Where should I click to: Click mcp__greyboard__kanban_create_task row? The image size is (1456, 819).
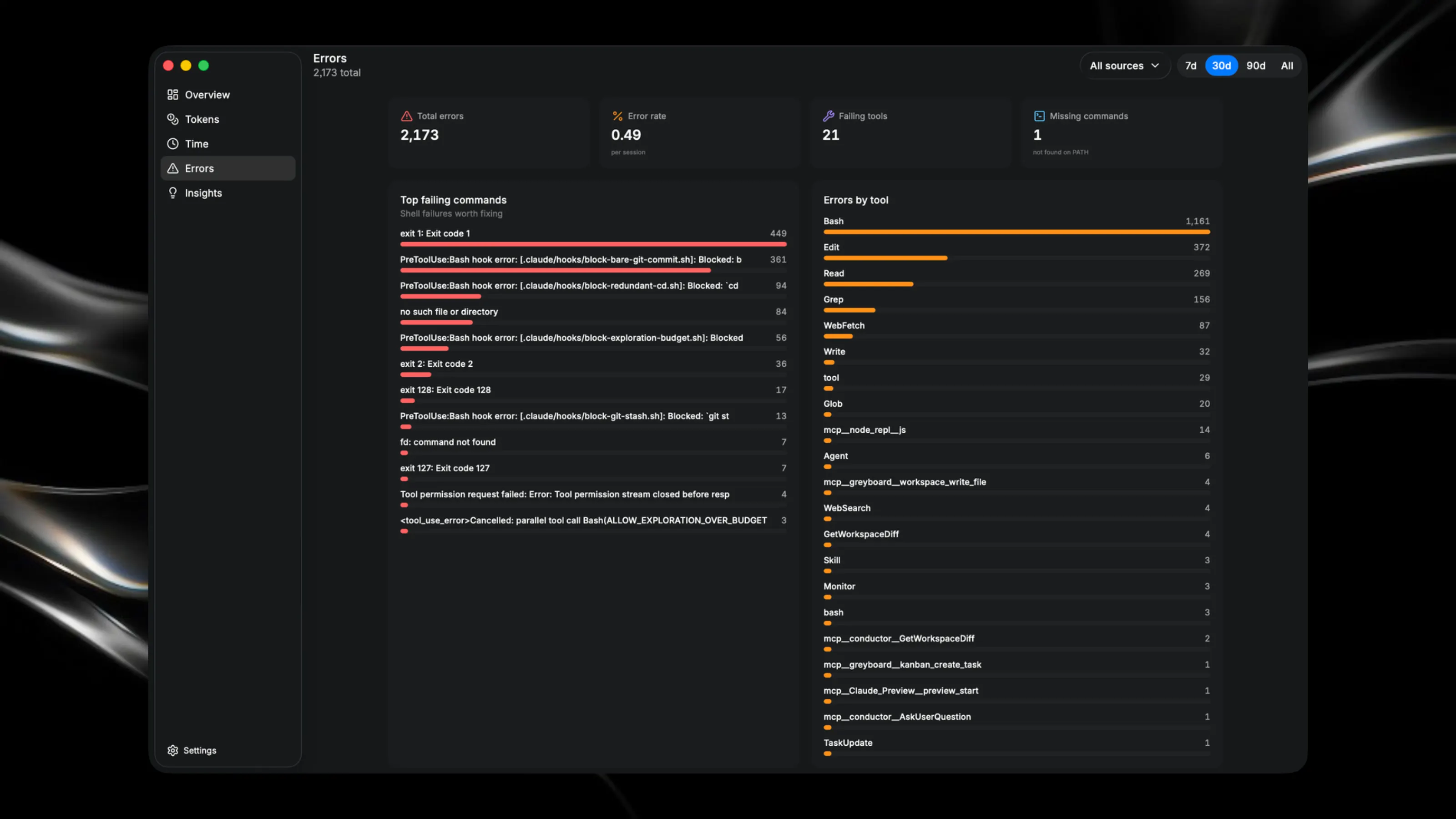(x=1016, y=669)
